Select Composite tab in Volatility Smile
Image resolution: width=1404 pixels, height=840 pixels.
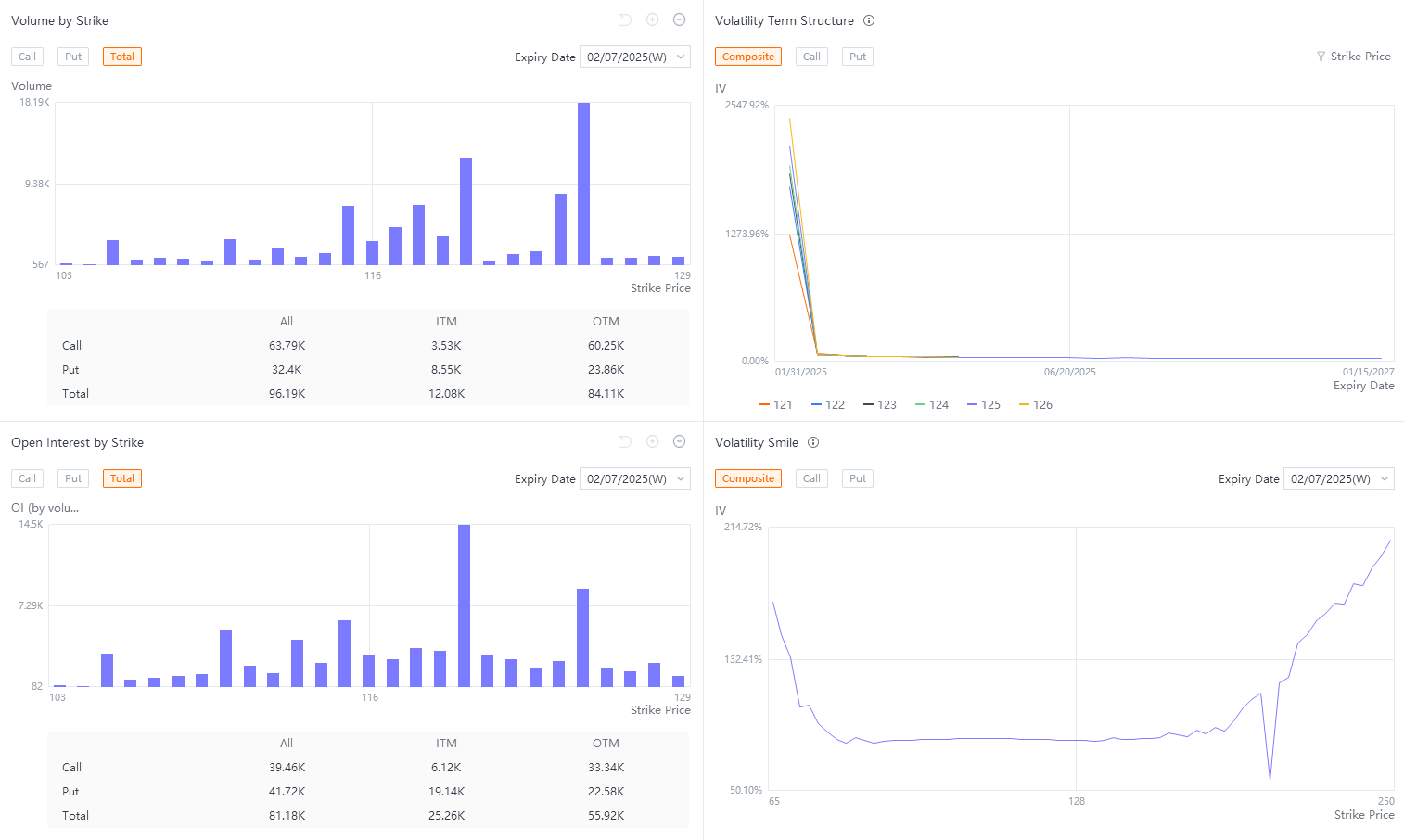point(748,478)
